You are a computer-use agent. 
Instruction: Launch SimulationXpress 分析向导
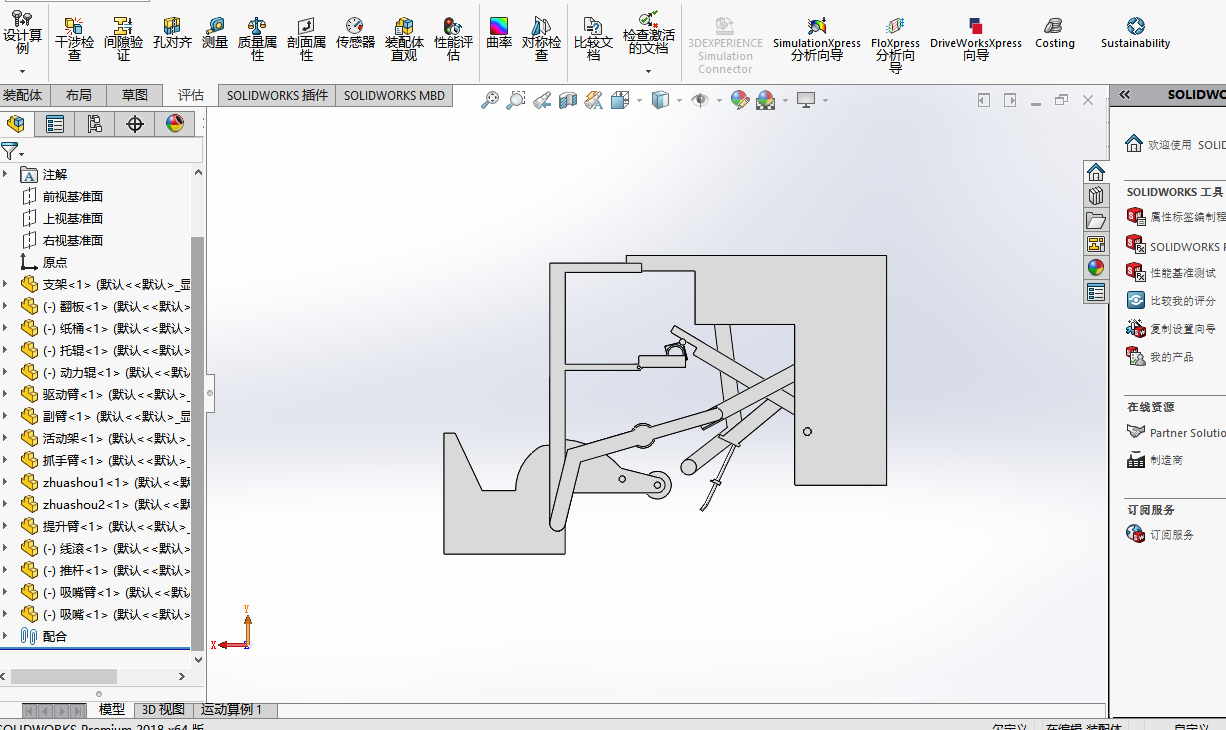(817, 38)
